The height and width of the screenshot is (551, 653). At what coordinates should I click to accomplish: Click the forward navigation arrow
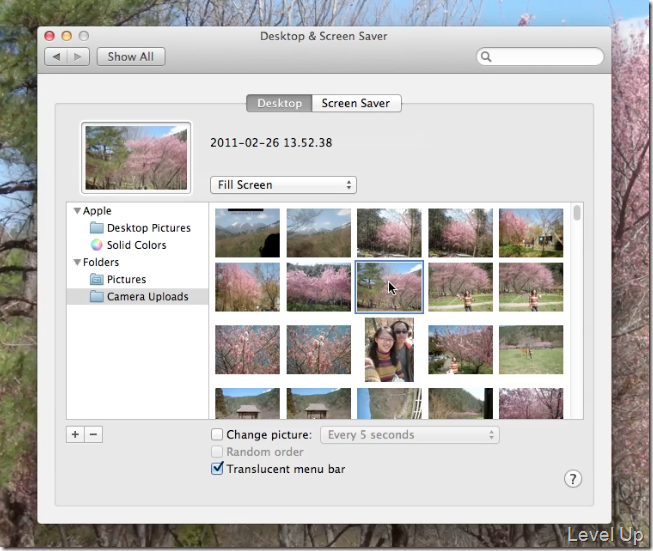(x=78, y=57)
